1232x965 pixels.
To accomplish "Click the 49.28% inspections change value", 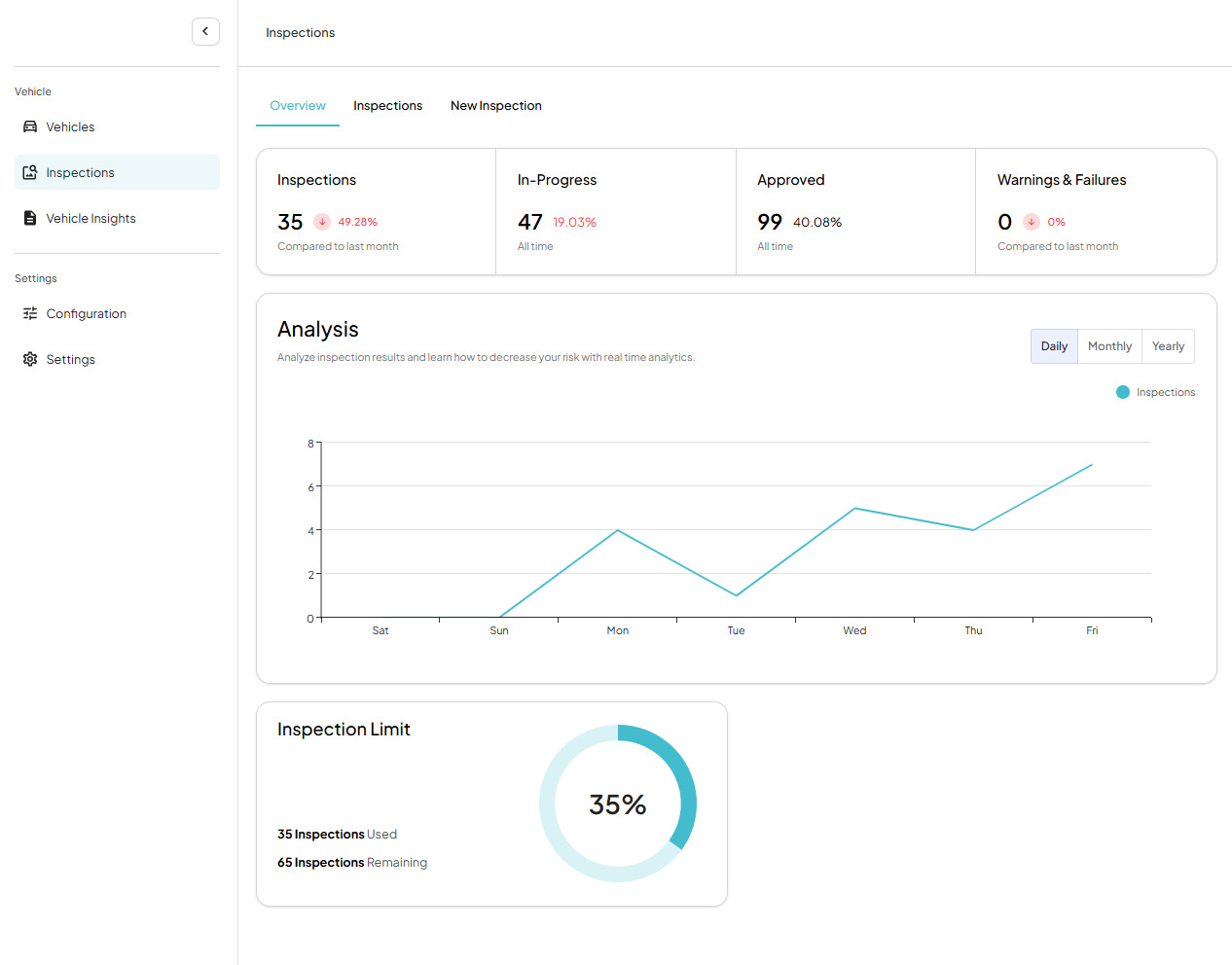I will 357,222.
